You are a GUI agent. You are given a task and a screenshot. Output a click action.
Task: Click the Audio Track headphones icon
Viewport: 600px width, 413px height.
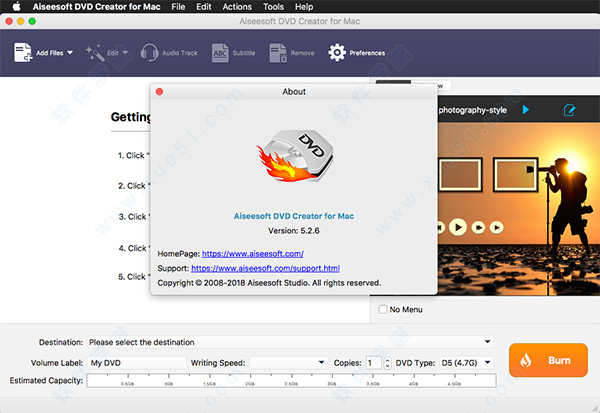point(149,52)
